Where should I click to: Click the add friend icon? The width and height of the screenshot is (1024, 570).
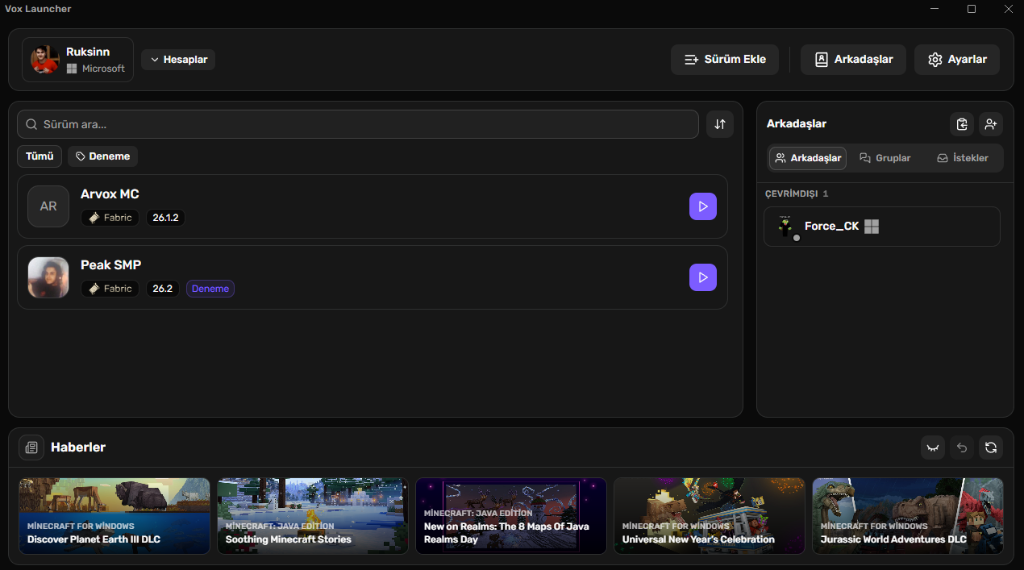coord(991,124)
